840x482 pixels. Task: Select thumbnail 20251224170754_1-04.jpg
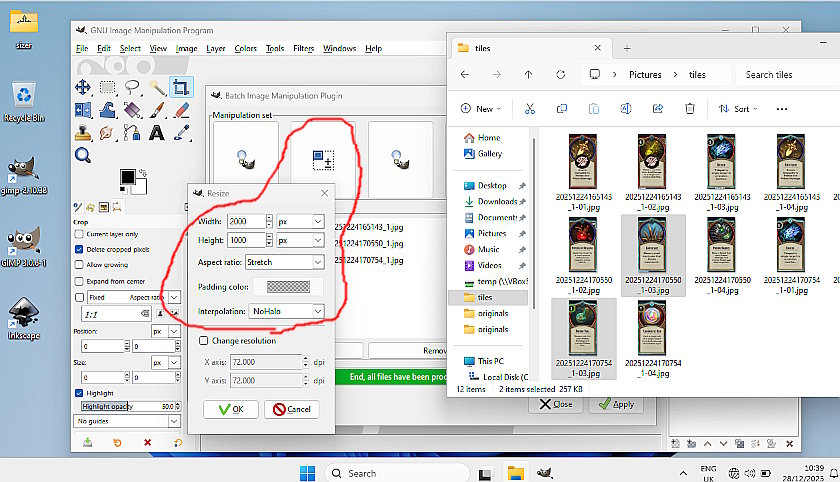click(653, 339)
